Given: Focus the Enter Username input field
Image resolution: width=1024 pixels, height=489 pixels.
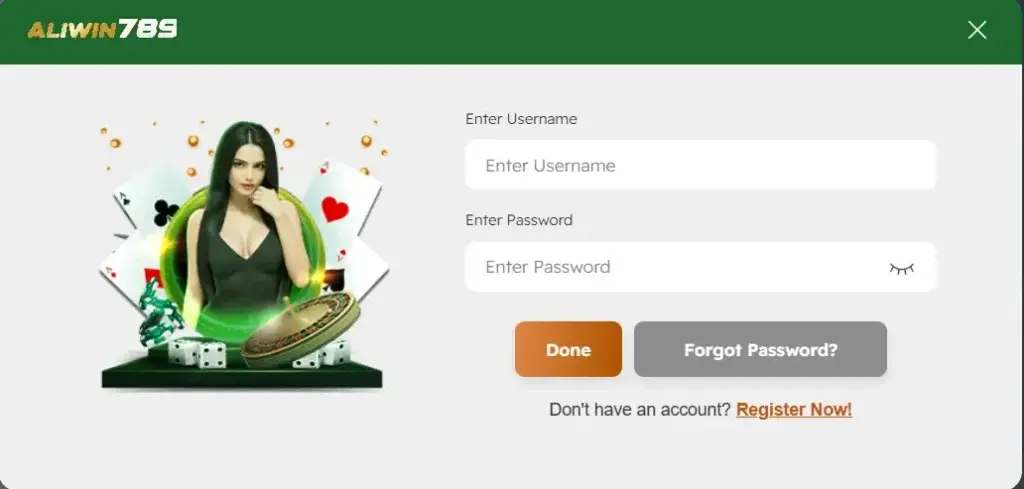Looking at the screenshot, I should pyautogui.click(x=700, y=165).
